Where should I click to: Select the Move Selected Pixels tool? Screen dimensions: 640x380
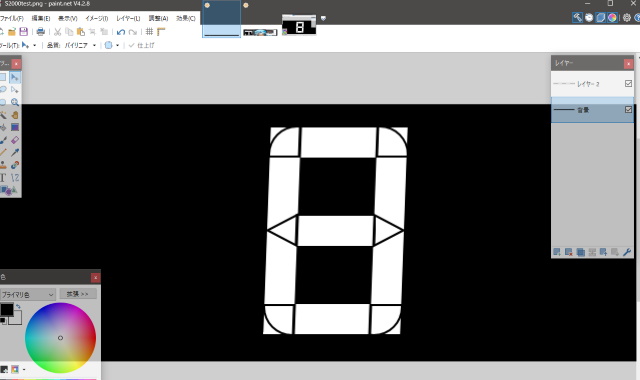point(15,77)
